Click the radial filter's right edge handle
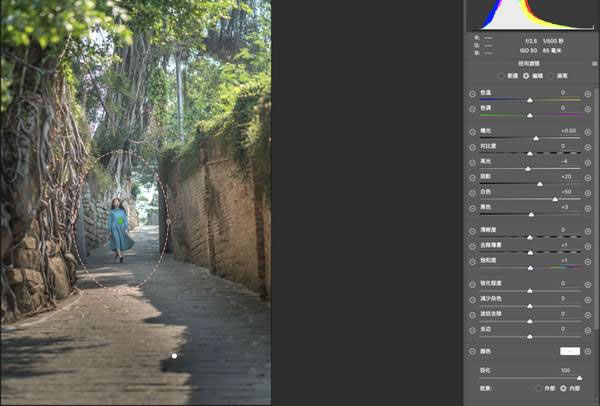 (x=168, y=221)
